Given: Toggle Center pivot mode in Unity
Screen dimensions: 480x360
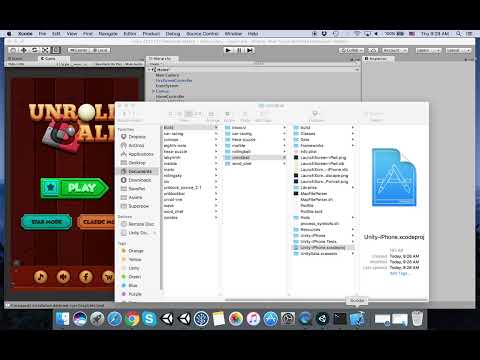Looking at the screenshot, I should pyautogui.click(x=78, y=50).
